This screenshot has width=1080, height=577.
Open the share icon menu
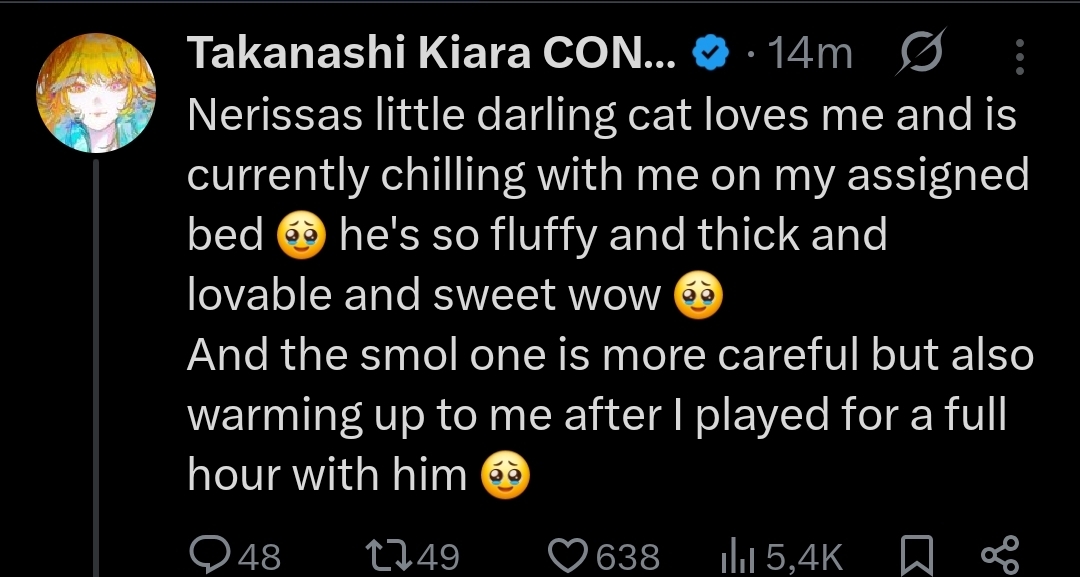[x=999, y=555]
